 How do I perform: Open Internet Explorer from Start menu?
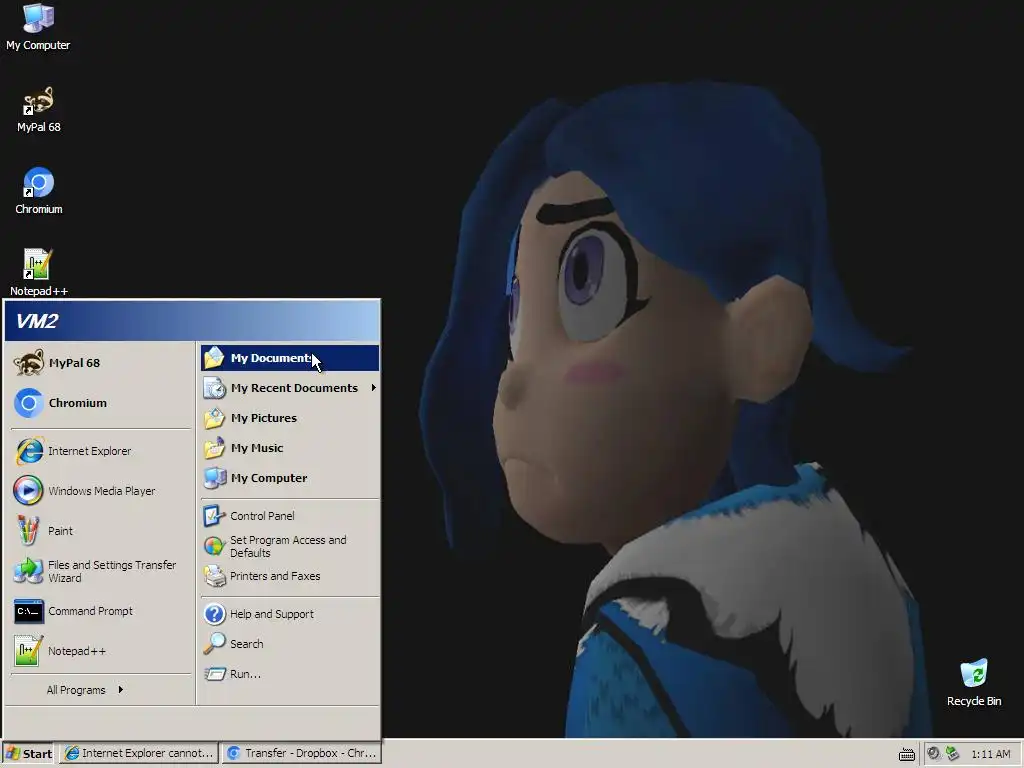pyautogui.click(x=101, y=451)
